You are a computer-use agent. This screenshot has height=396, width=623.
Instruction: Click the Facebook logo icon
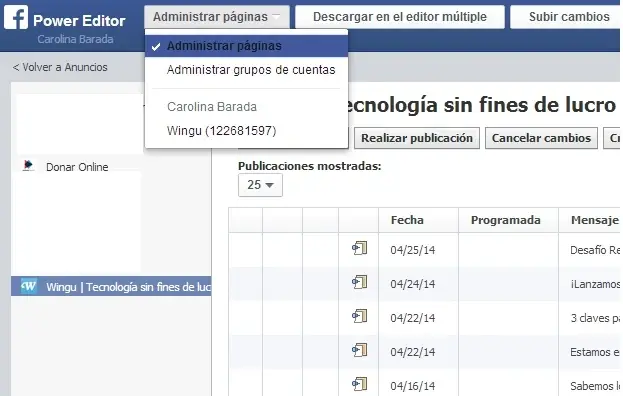pos(16,17)
